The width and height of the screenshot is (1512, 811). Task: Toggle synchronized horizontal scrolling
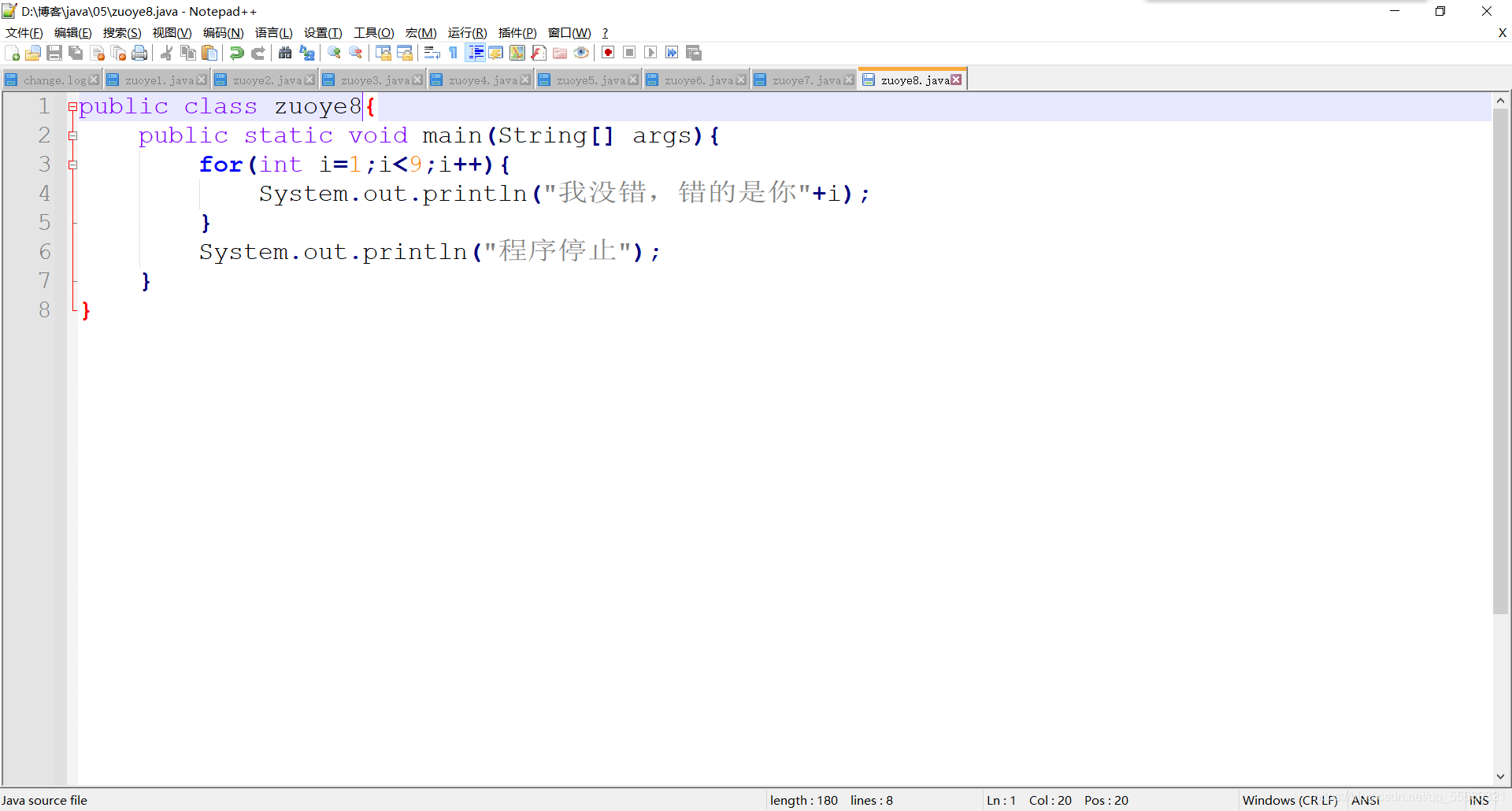point(405,53)
